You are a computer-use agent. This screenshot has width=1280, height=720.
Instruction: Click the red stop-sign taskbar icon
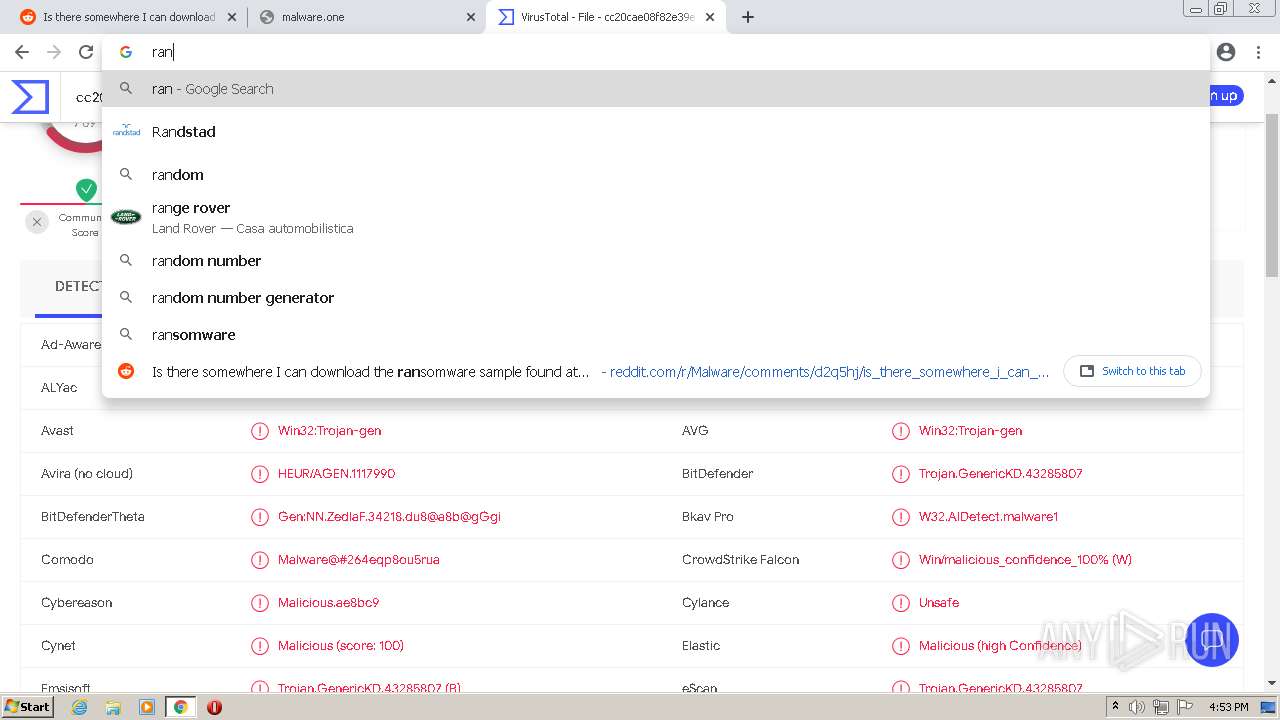click(214, 707)
